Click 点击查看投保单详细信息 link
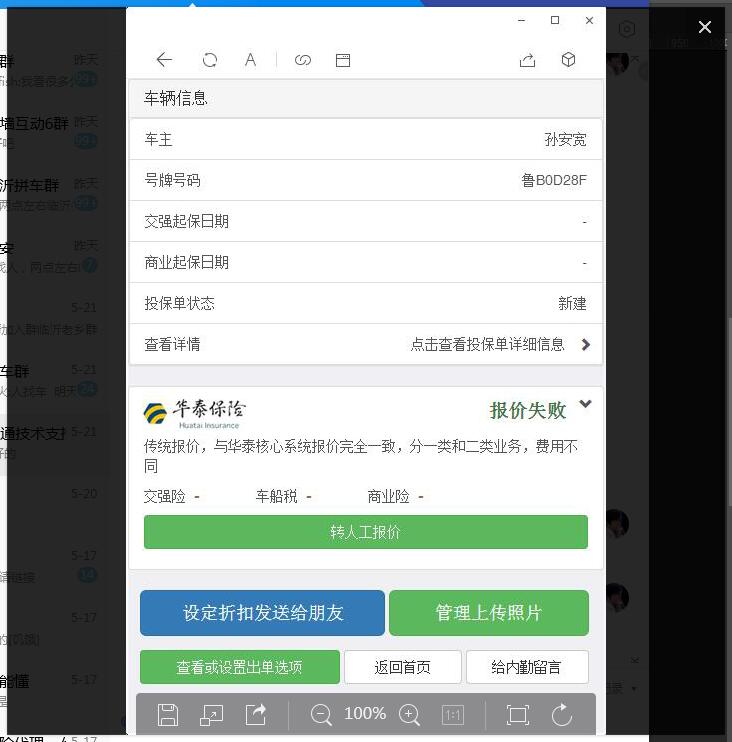Image resolution: width=732 pixels, height=742 pixels. [487, 344]
